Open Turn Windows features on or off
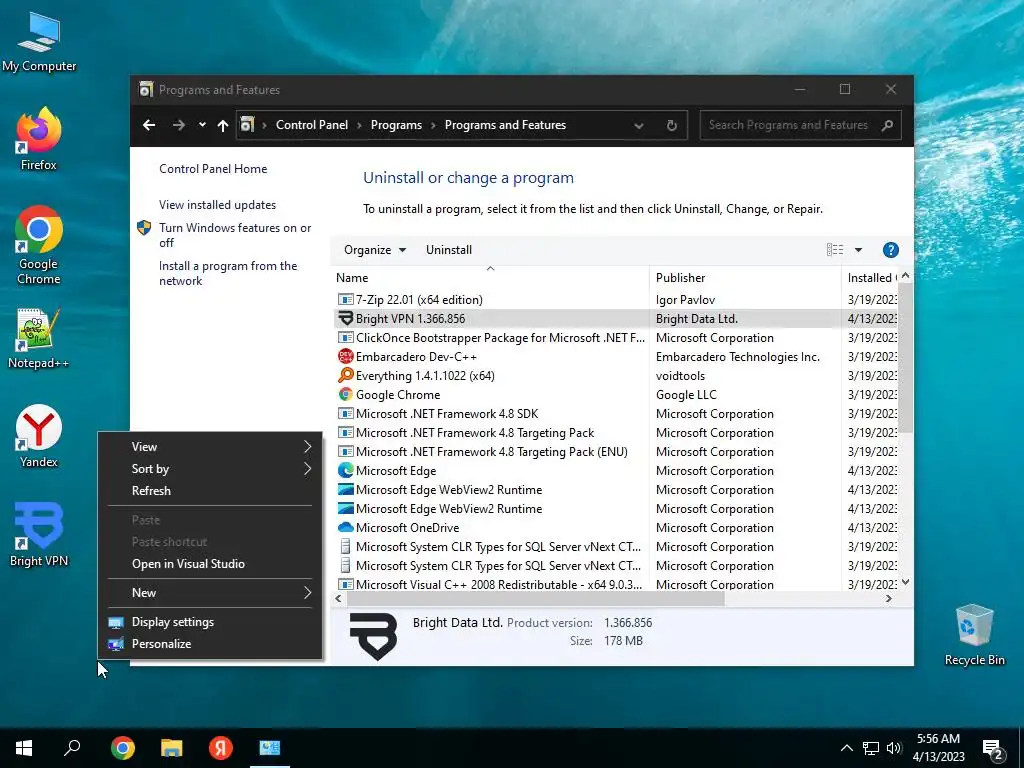The height and width of the screenshot is (768, 1024). point(235,235)
